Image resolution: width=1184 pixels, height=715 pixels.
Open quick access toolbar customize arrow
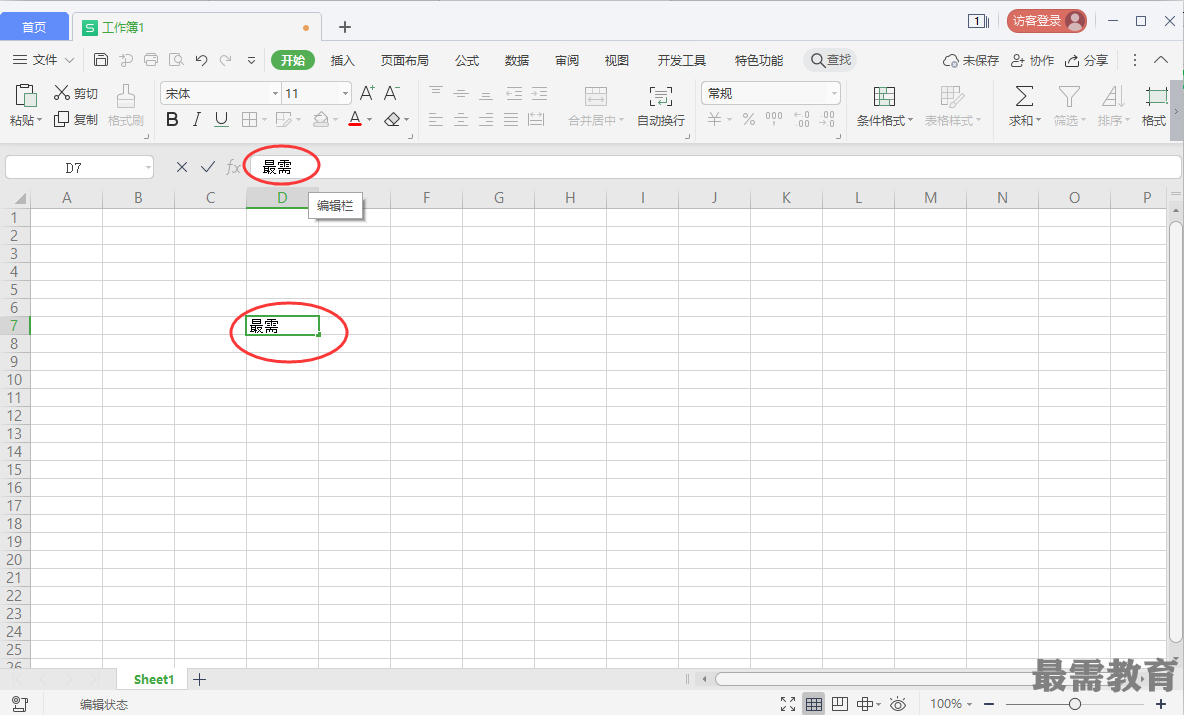[x=251, y=60]
